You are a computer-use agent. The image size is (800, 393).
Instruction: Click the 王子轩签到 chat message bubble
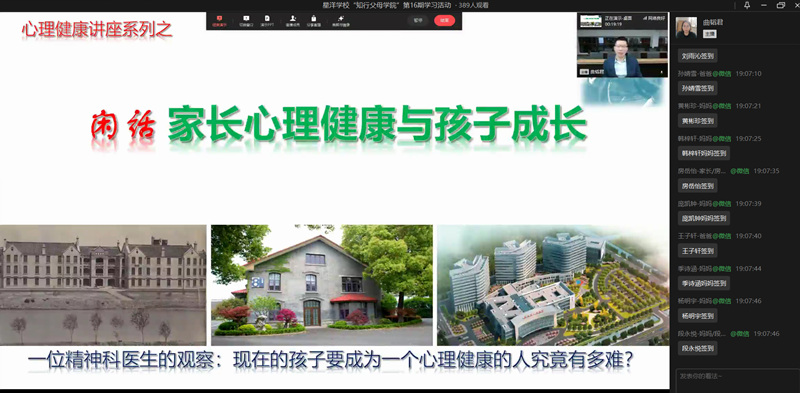pos(697,251)
